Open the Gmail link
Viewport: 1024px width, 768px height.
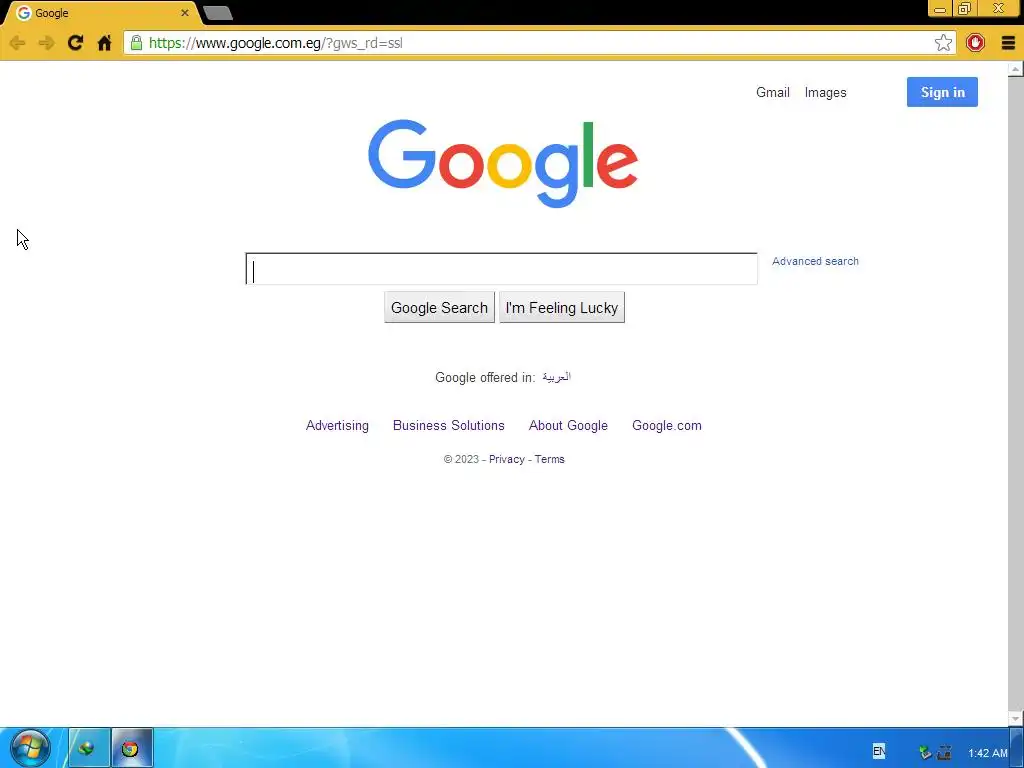(773, 92)
